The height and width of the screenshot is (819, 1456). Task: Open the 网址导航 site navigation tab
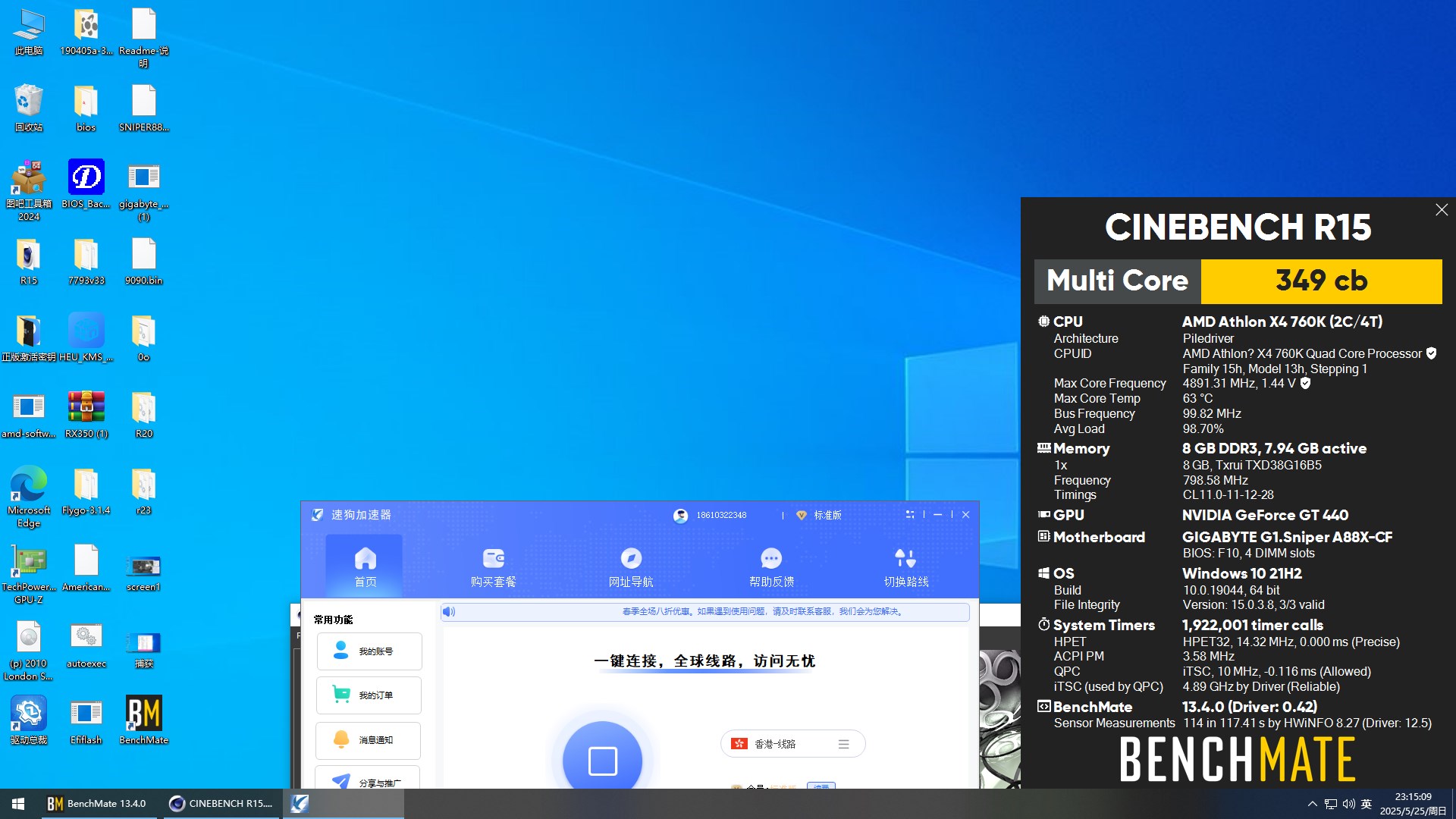click(631, 566)
